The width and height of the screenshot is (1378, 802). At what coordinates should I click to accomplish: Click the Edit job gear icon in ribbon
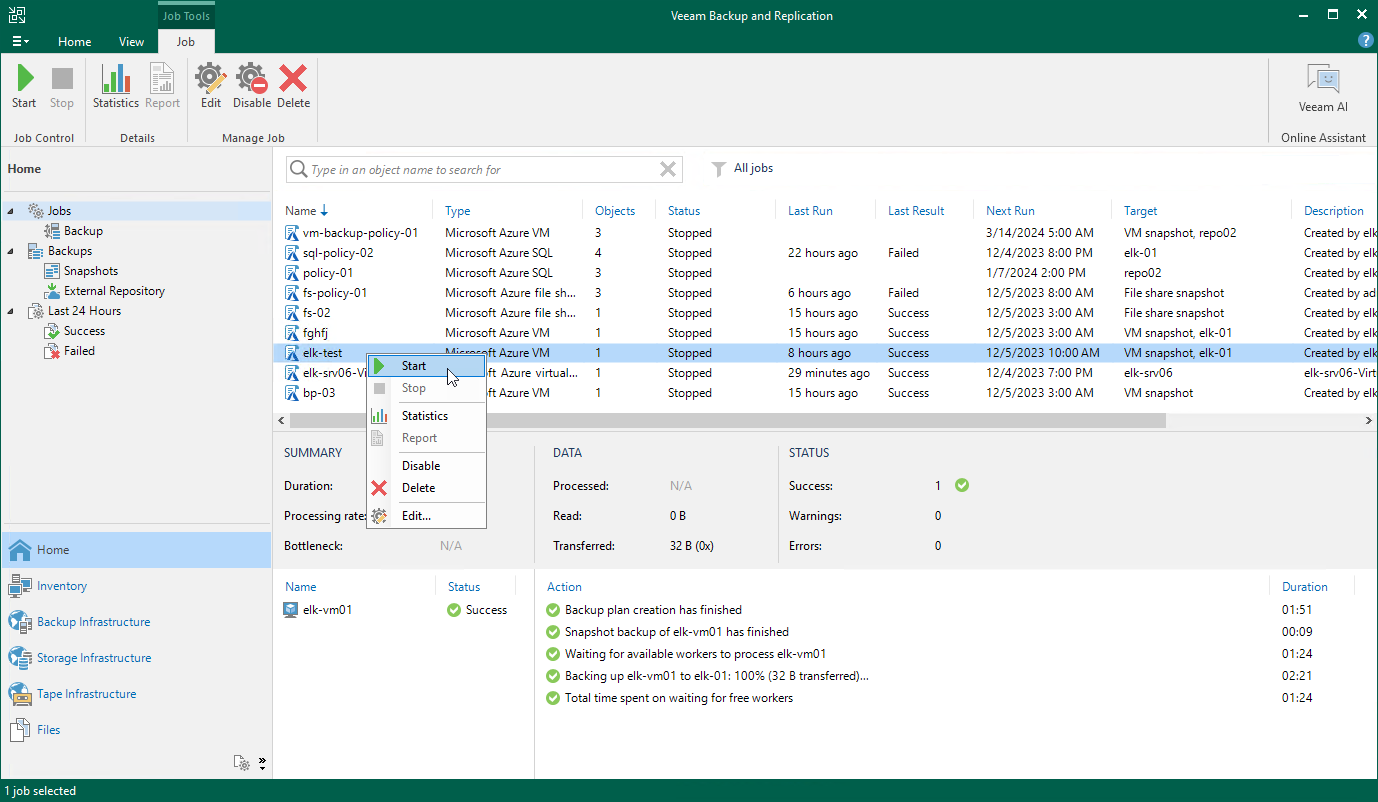tap(210, 79)
